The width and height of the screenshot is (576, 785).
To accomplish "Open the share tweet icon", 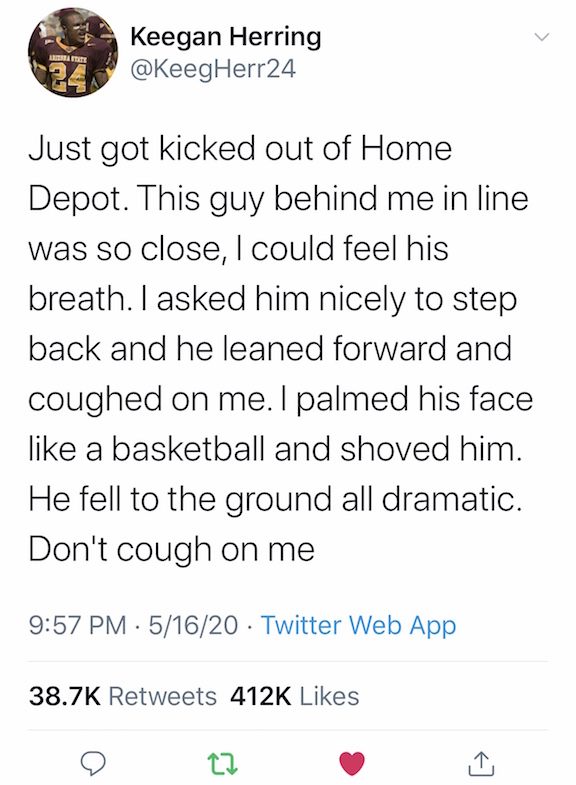I will click(x=481, y=762).
